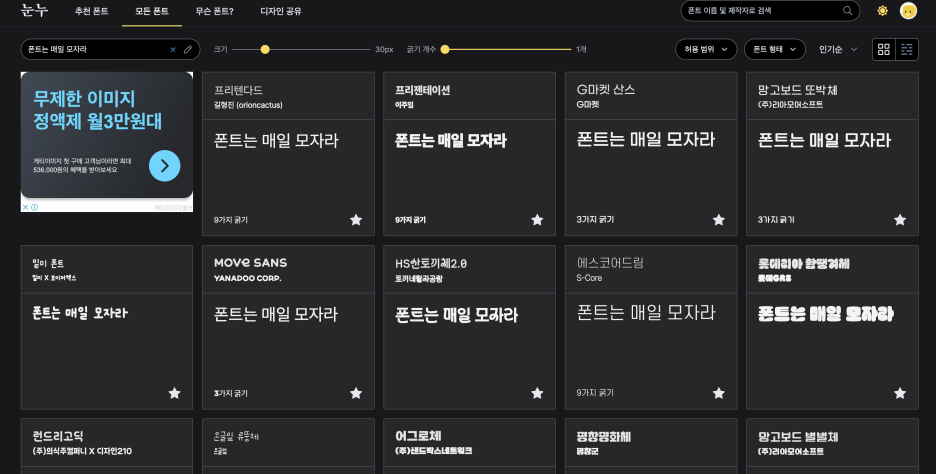
Task: Switch to grid view
Action: pyautogui.click(x=883, y=50)
